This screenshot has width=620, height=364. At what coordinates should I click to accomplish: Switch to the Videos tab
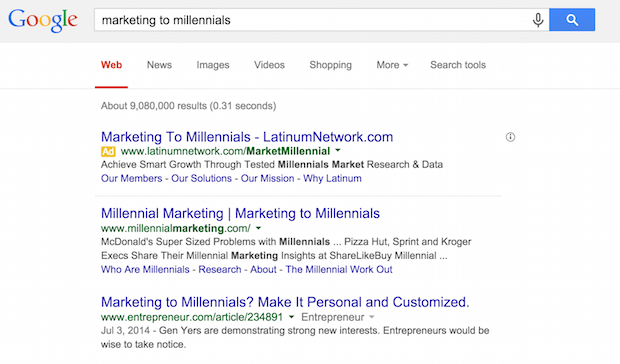click(x=269, y=65)
